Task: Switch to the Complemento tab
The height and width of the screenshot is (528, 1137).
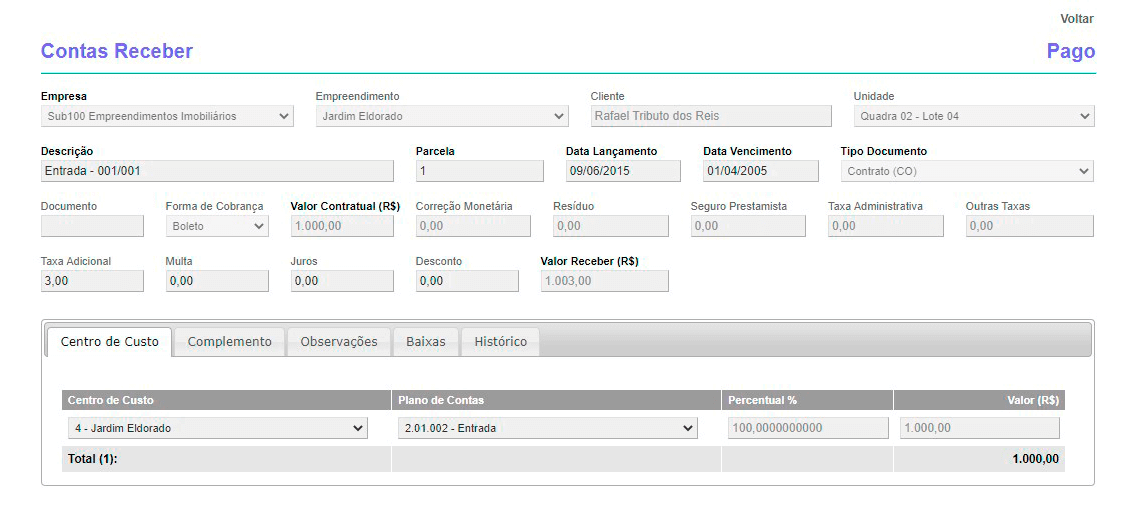Action: point(229,342)
